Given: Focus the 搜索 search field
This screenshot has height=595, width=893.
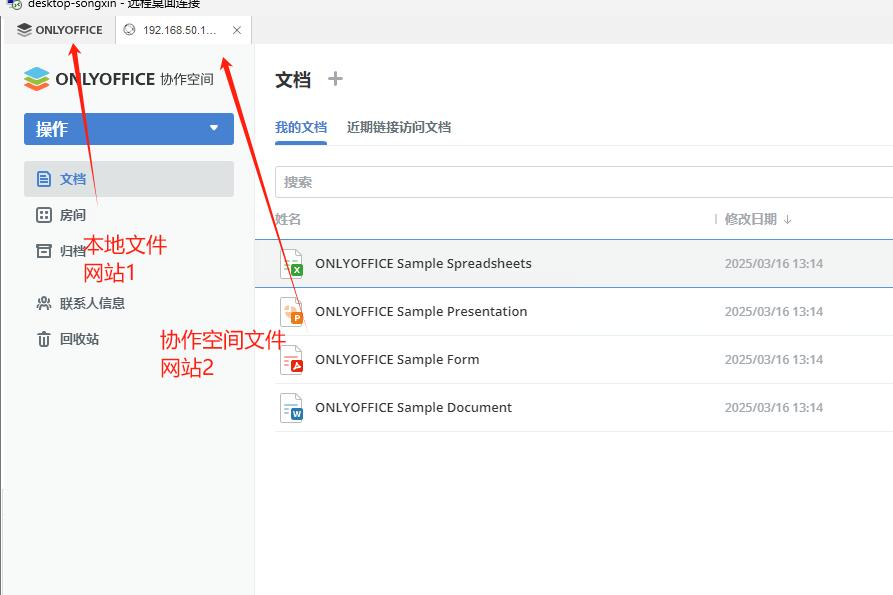Looking at the screenshot, I should (584, 182).
